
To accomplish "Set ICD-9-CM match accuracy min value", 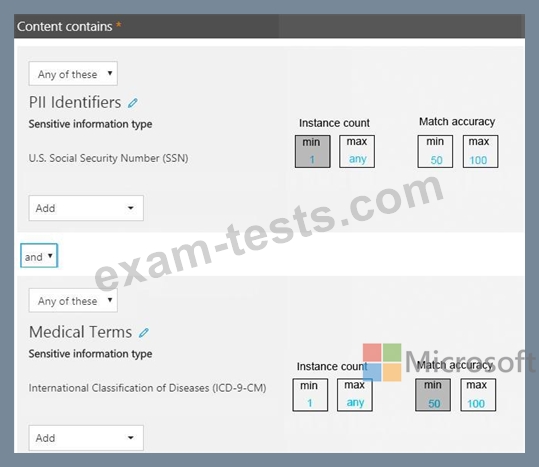I will [x=433, y=395].
